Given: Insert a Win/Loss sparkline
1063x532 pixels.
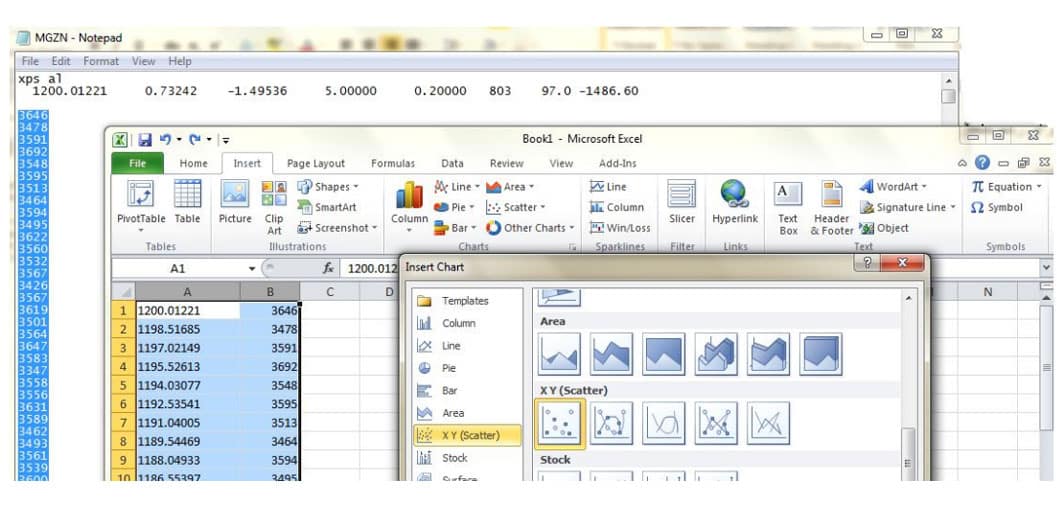Looking at the screenshot, I should point(620,228).
